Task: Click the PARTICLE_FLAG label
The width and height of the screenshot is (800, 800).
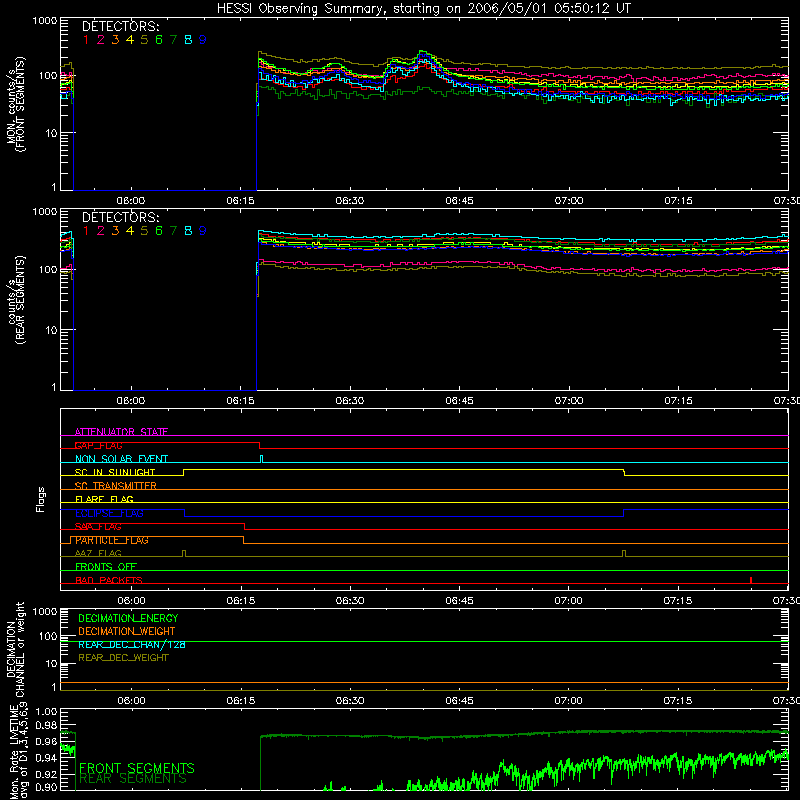Action: point(112,540)
